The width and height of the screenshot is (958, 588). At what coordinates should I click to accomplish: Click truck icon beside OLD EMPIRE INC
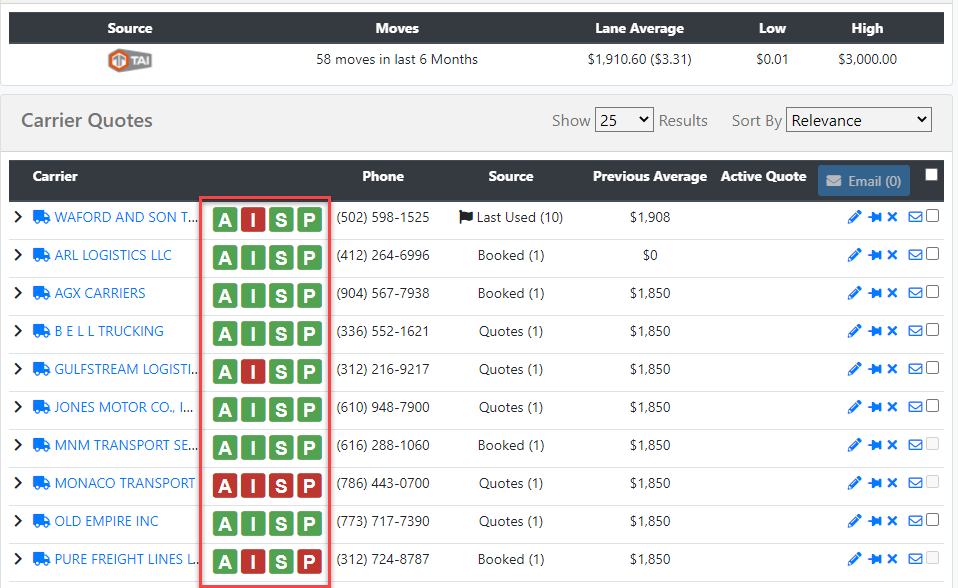coord(41,521)
